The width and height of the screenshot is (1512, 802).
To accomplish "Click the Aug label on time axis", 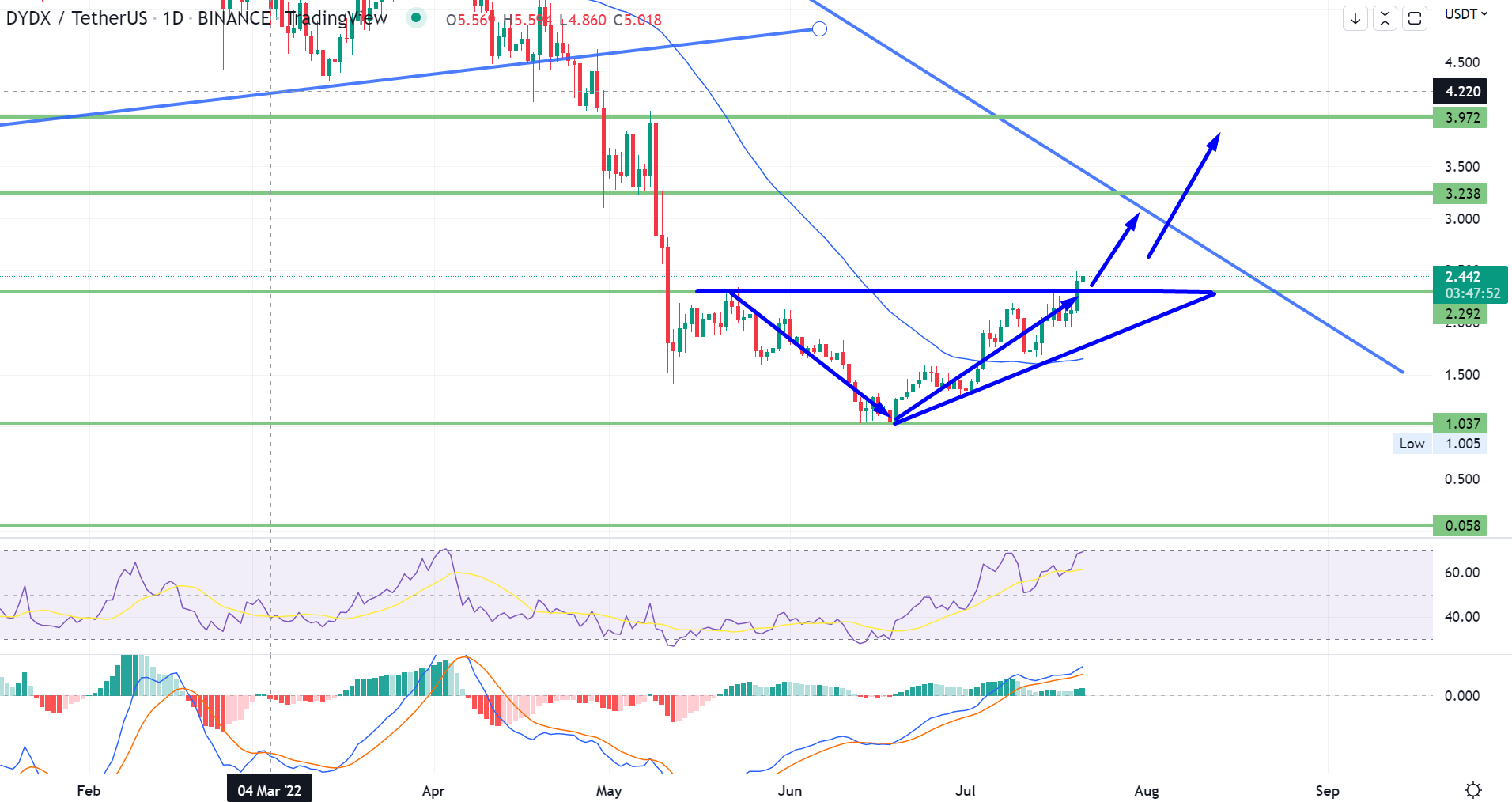I will tap(1147, 791).
